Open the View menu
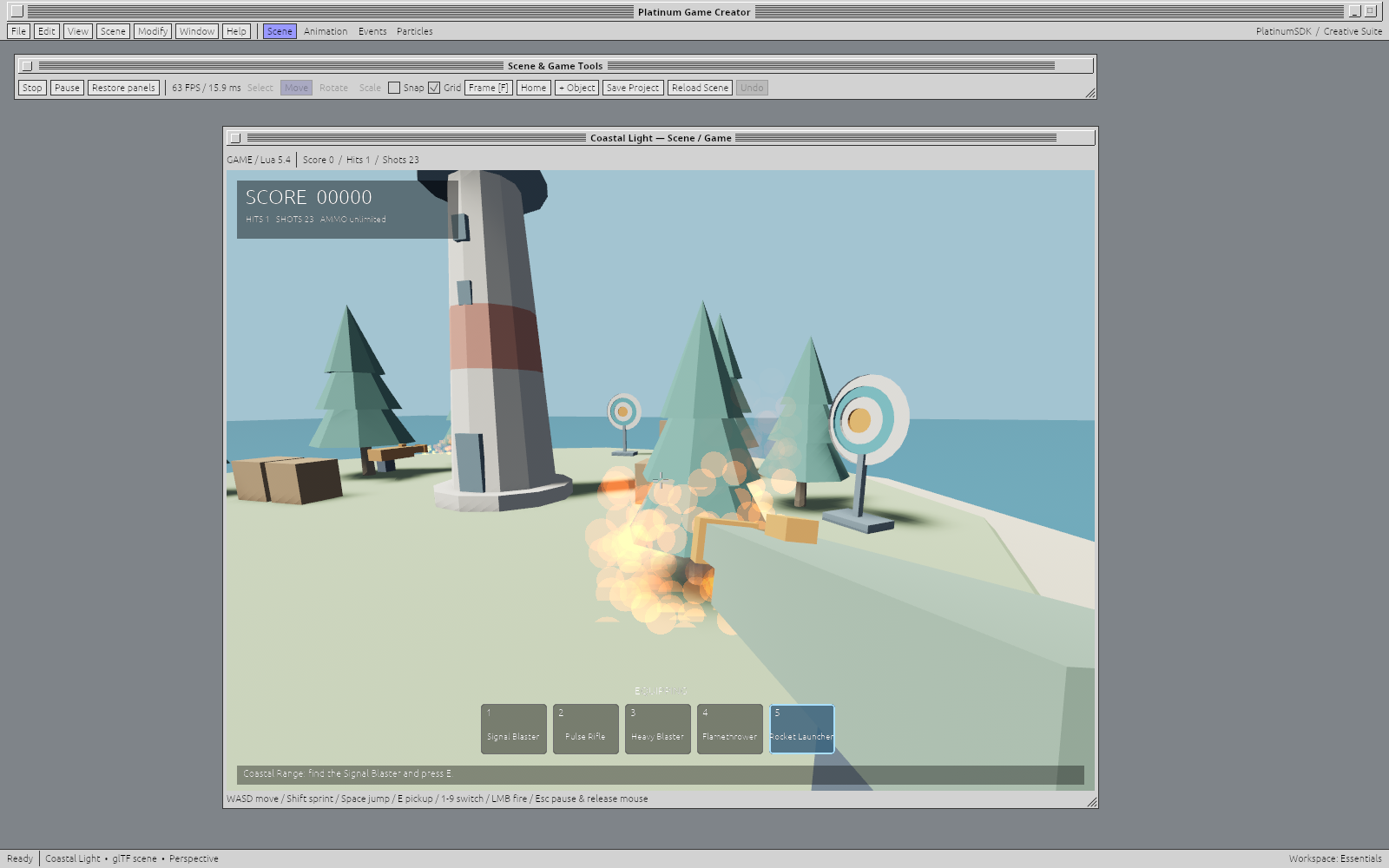Screen dimensions: 1389x868 coord(78,31)
